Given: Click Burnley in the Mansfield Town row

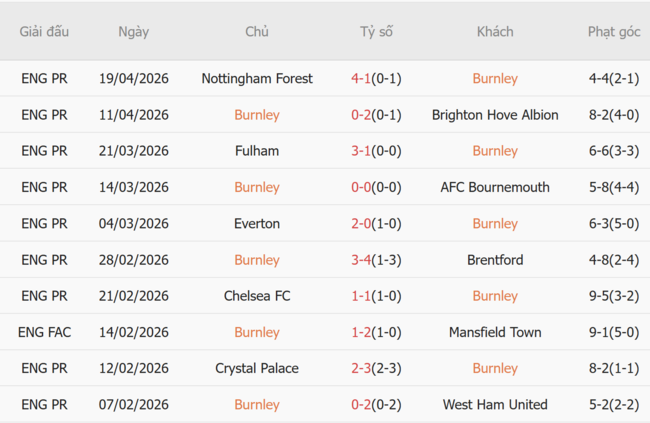Looking at the screenshot, I should coord(257,332).
